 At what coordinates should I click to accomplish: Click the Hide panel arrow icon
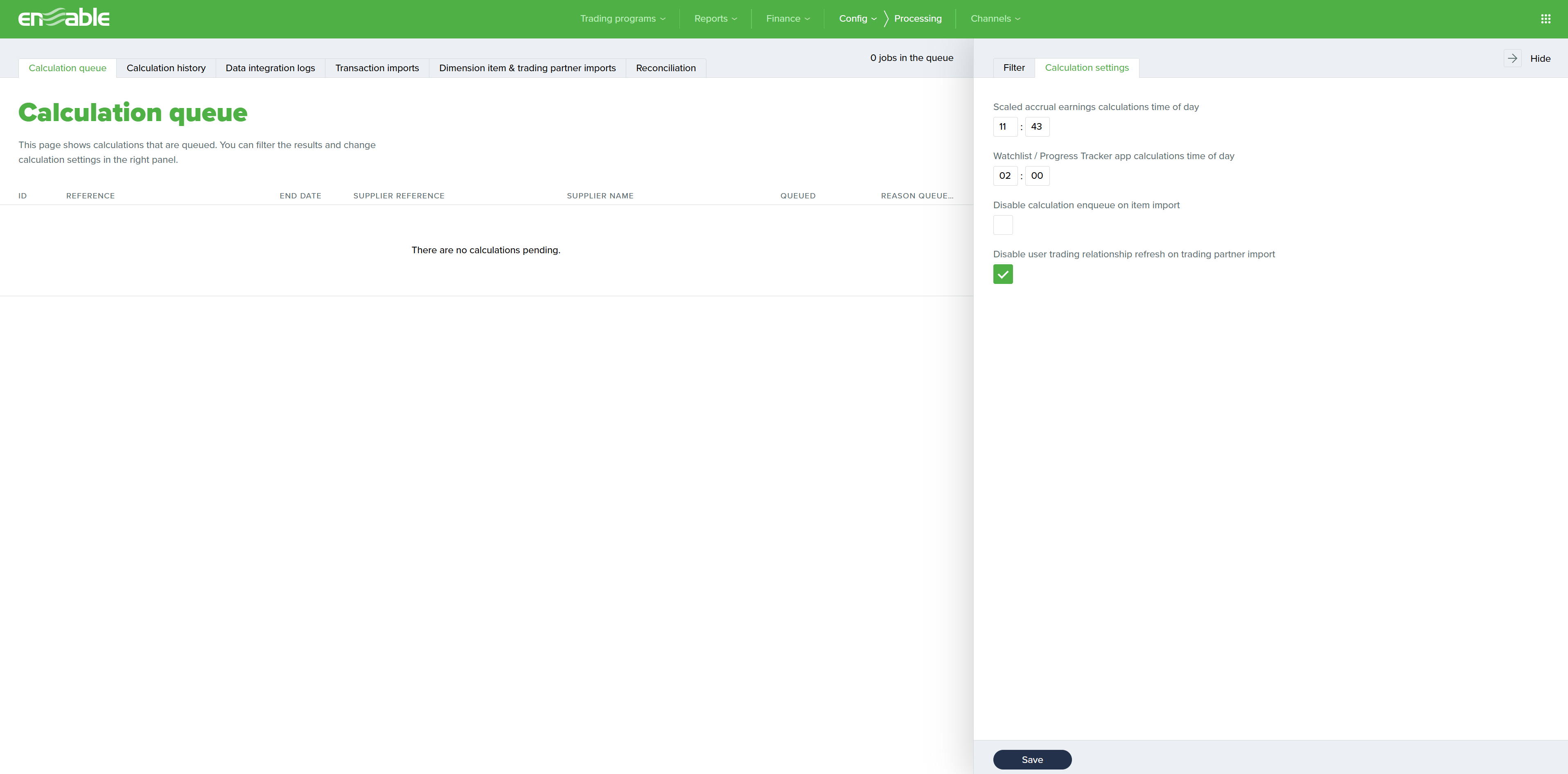tap(1513, 59)
